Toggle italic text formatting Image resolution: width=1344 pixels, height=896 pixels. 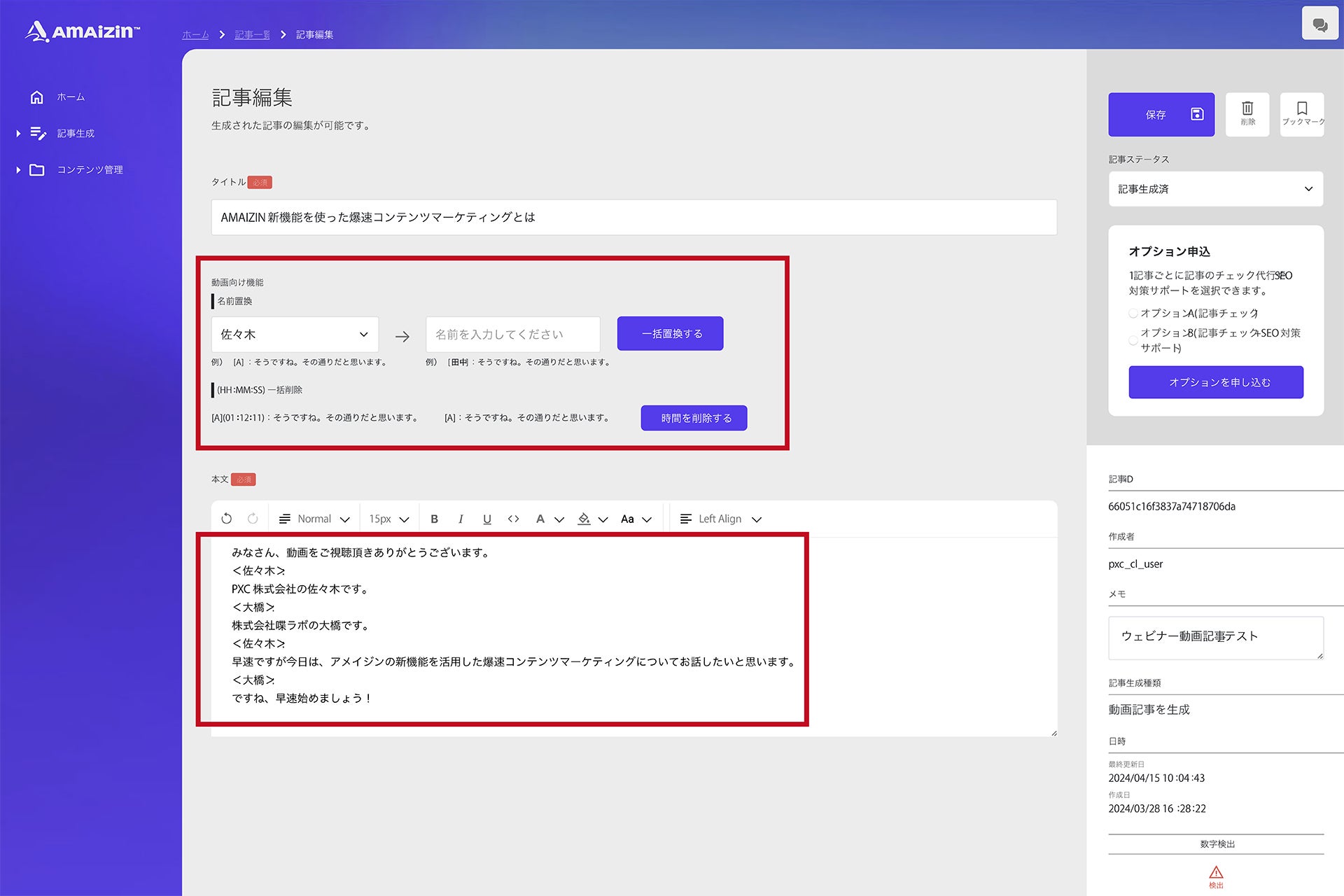click(461, 519)
